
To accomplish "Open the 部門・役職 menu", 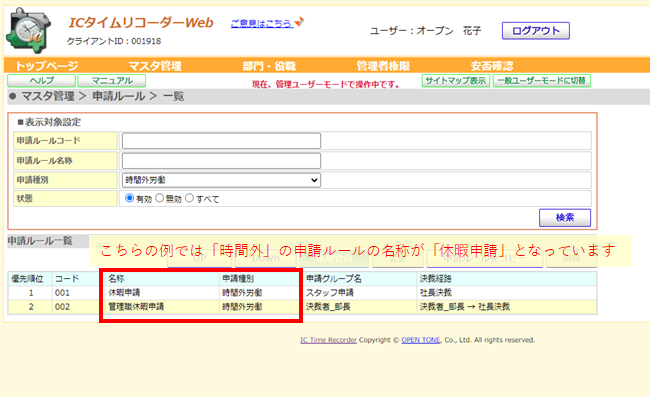I will tap(269, 66).
